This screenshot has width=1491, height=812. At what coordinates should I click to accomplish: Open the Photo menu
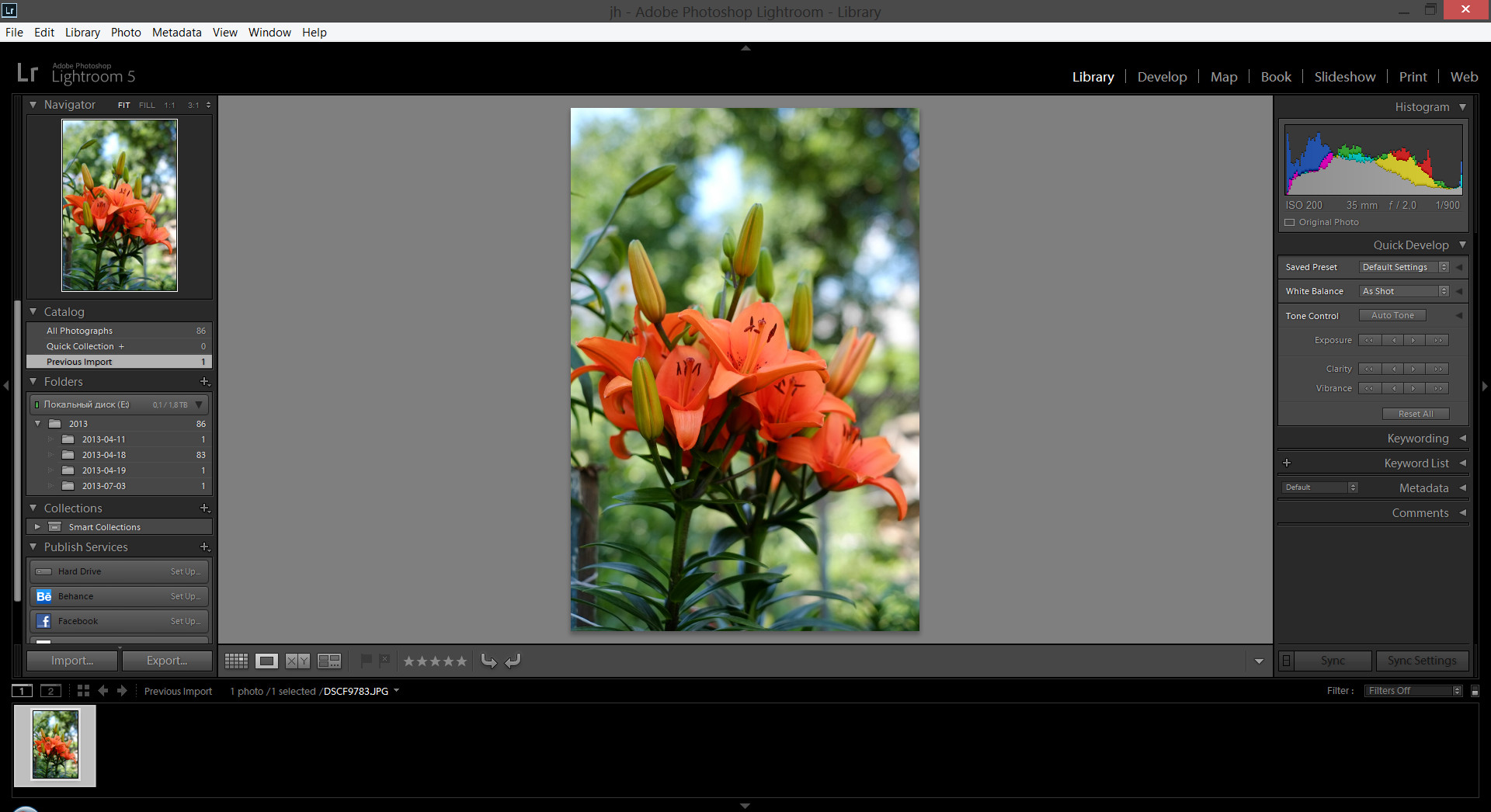coord(126,32)
